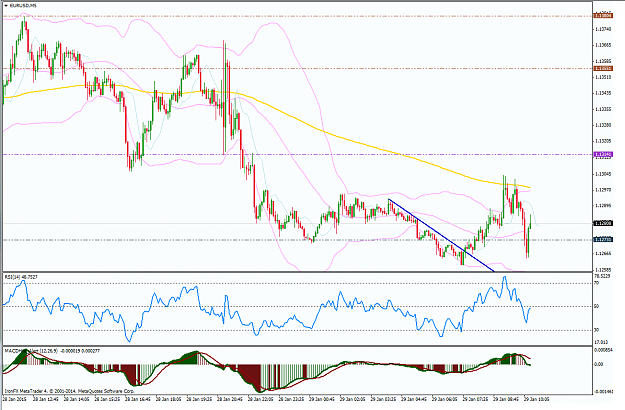The width and height of the screenshot is (625, 410).
Task: Click the topmost brown price tag on the axis
Action: tap(603, 16)
